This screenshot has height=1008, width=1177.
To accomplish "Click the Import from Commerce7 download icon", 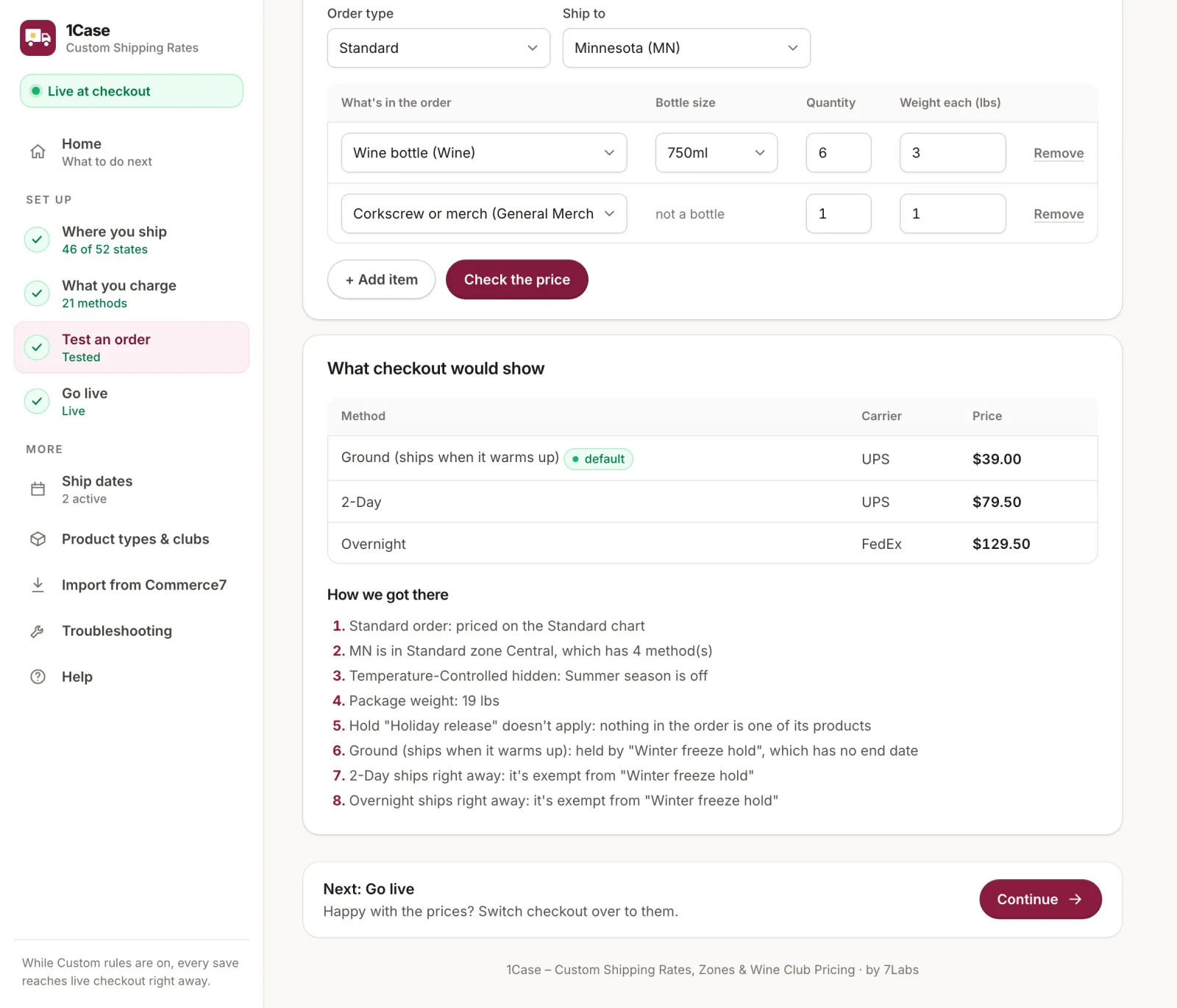I will point(38,585).
